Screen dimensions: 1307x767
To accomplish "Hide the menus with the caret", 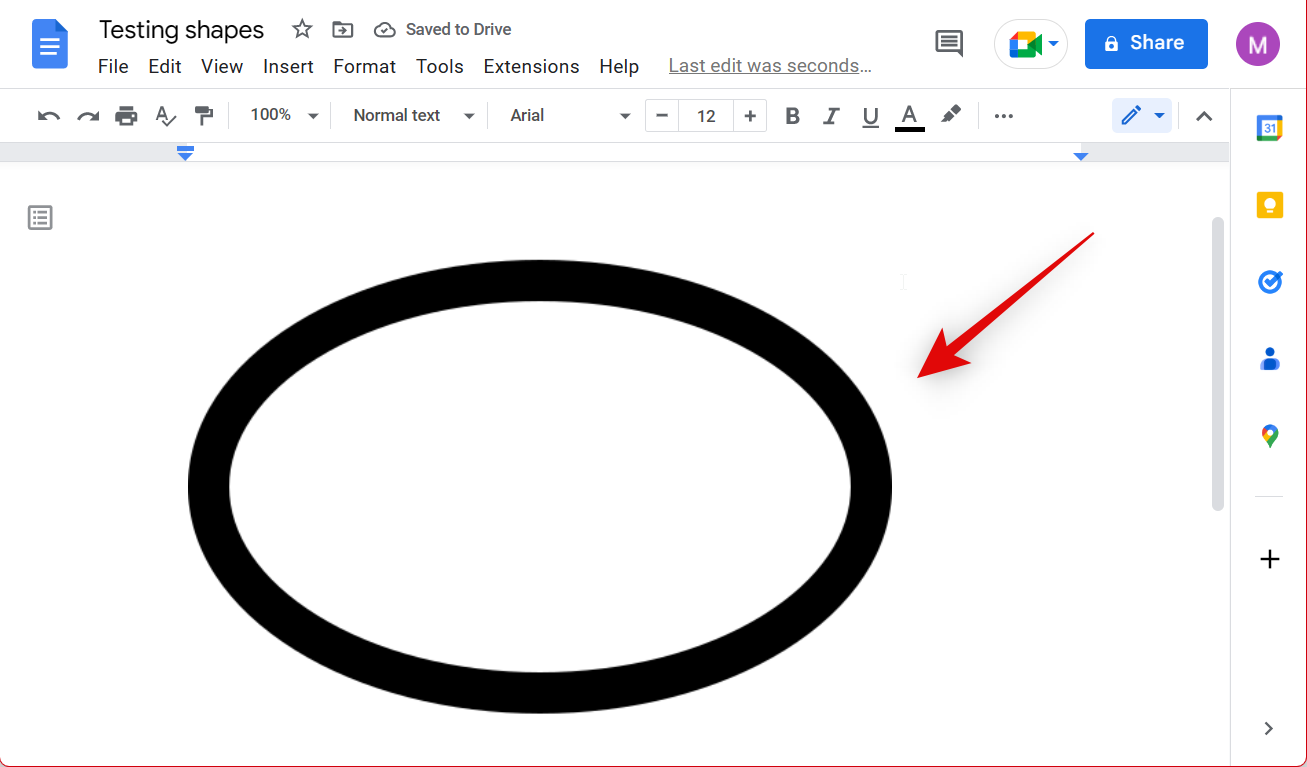I will click(x=1204, y=116).
